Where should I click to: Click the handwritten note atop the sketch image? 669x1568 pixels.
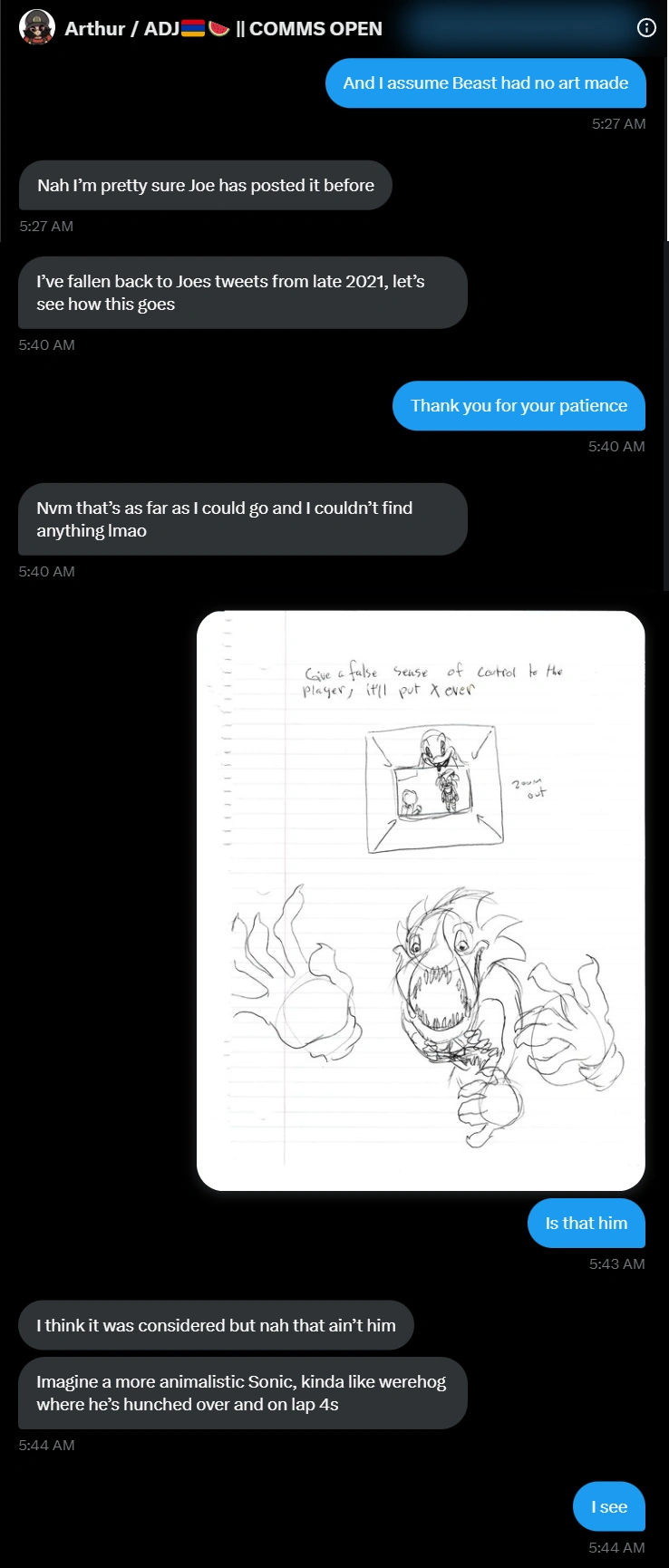pos(433,680)
